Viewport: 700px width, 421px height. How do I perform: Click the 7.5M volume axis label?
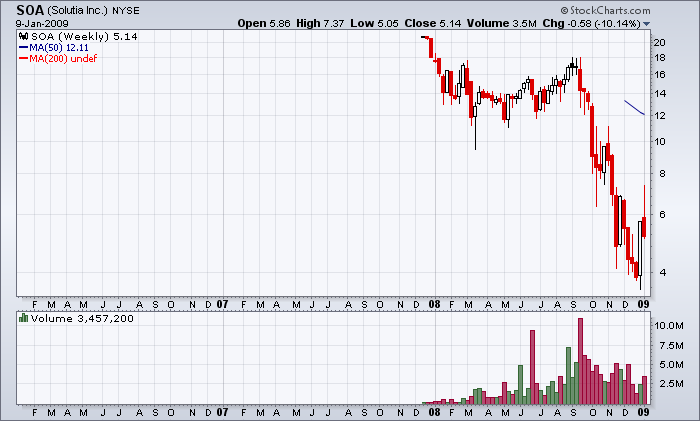click(672, 346)
